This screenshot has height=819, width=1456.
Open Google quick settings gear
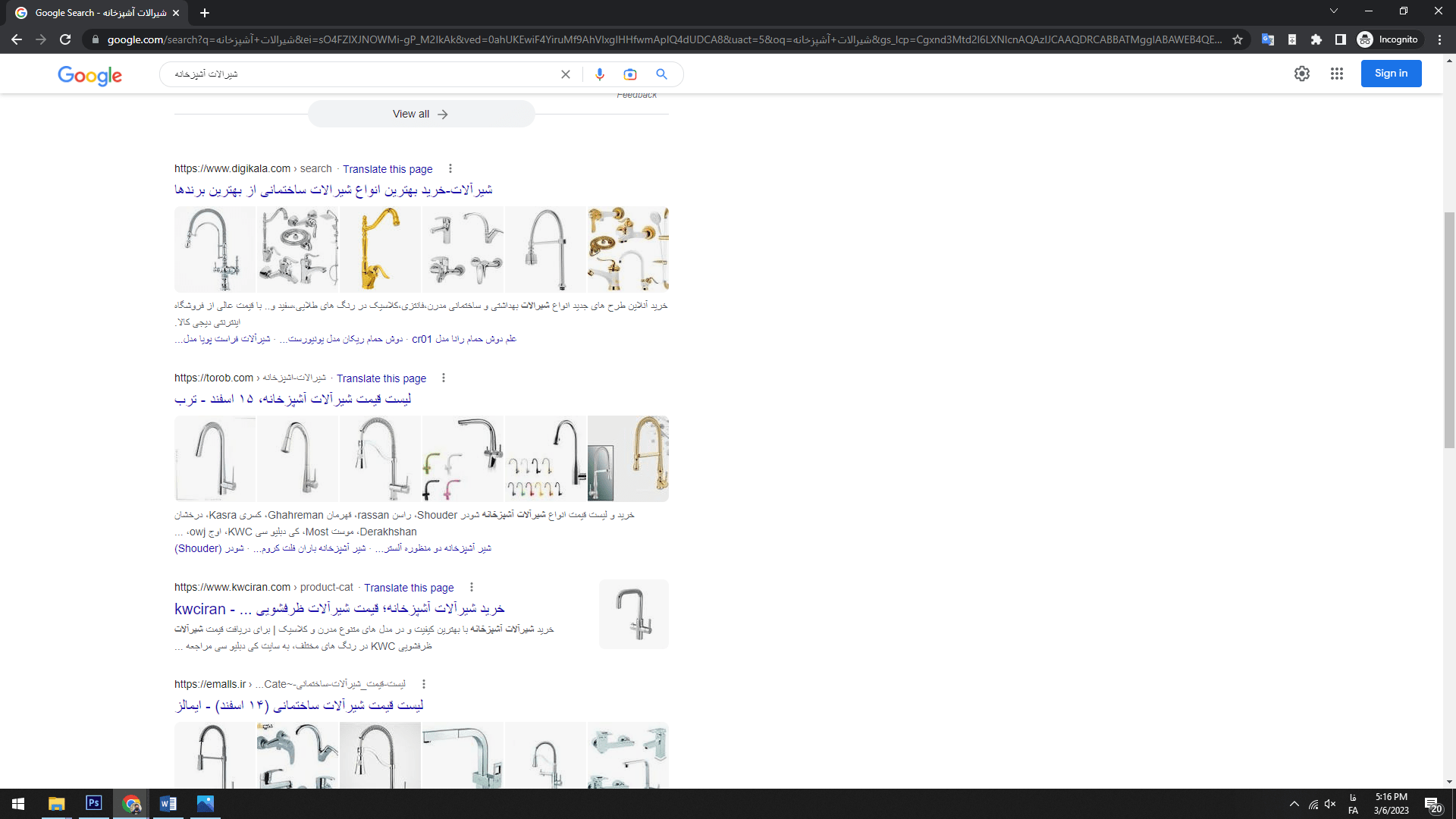(x=1302, y=74)
